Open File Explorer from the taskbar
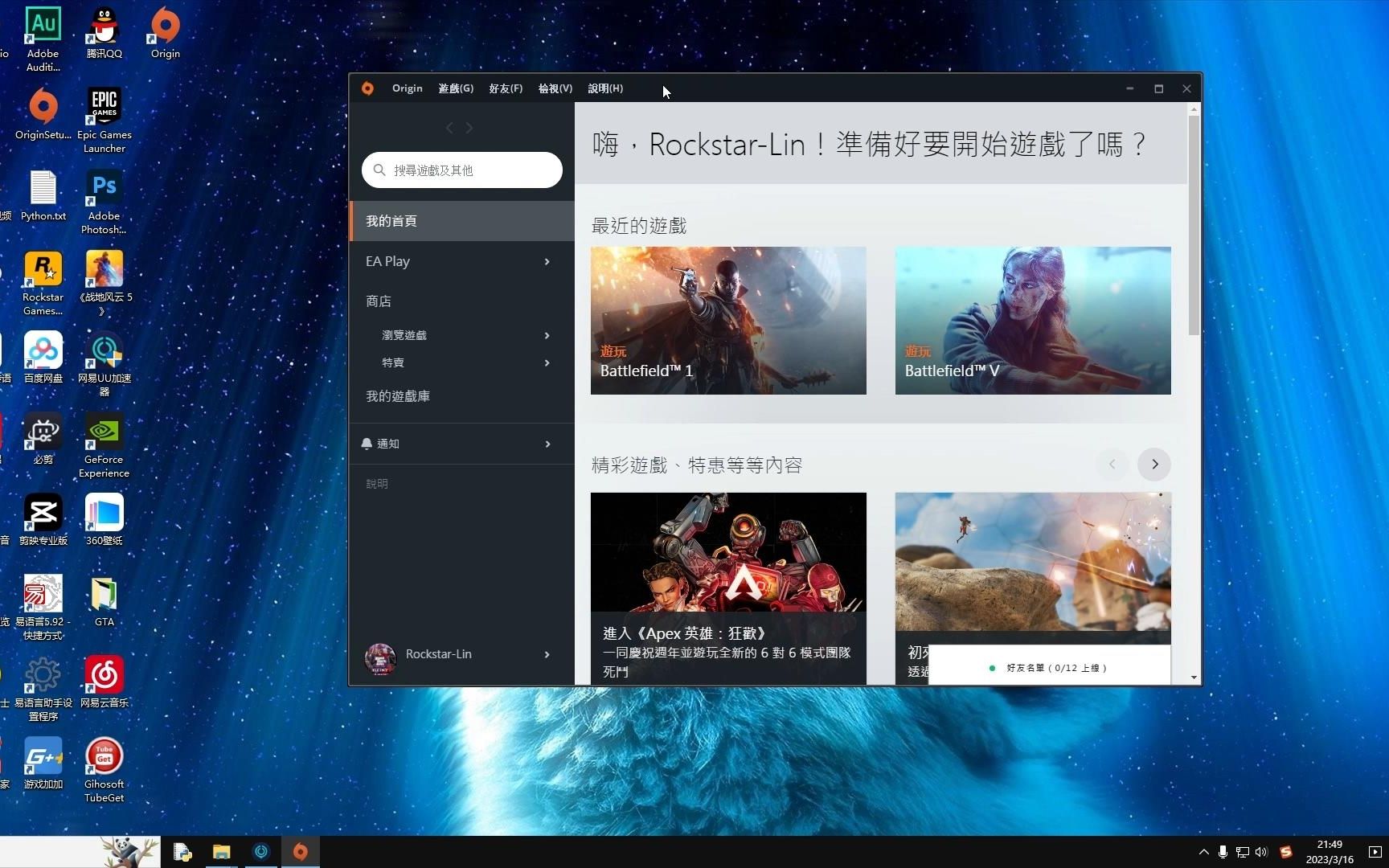1389x868 pixels. pos(222,852)
